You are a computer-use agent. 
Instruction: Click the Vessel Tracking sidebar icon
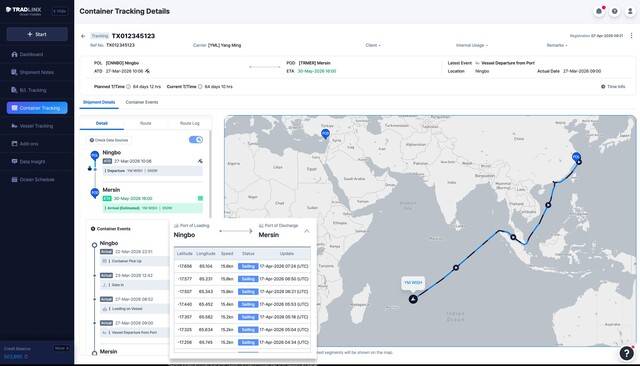pos(14,126)
